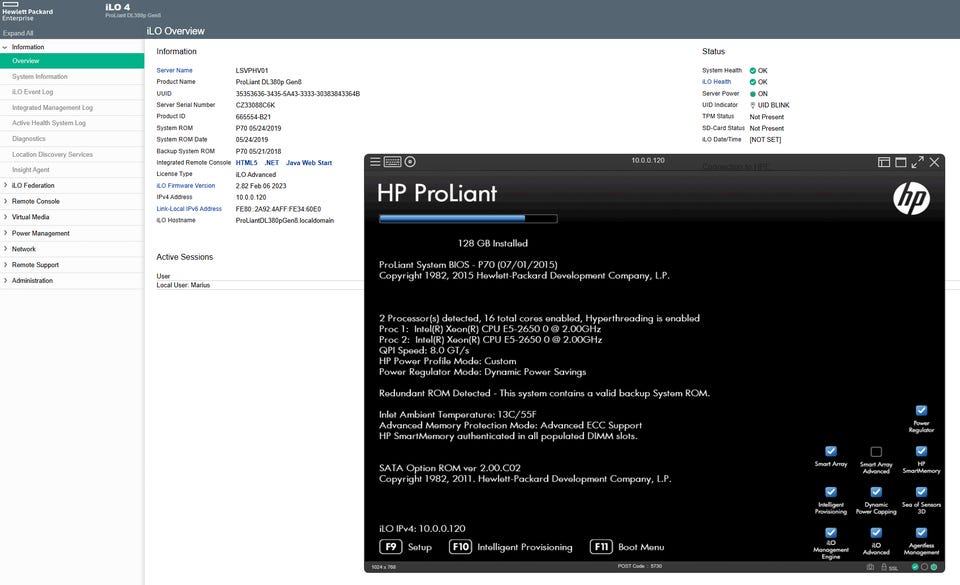Click the UID BLINK indicator icon

[752, 105]
